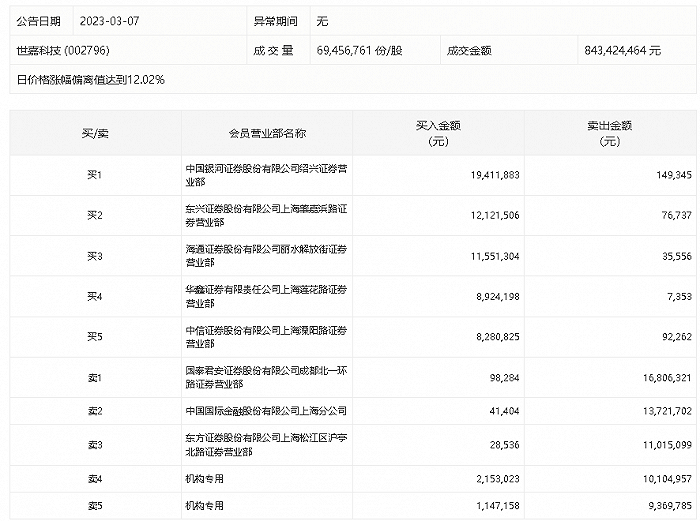Select the 日价格涨幅偏离值达到12.02% note
The height and width of the screenshot is (521, 700).
click(91, 80)
